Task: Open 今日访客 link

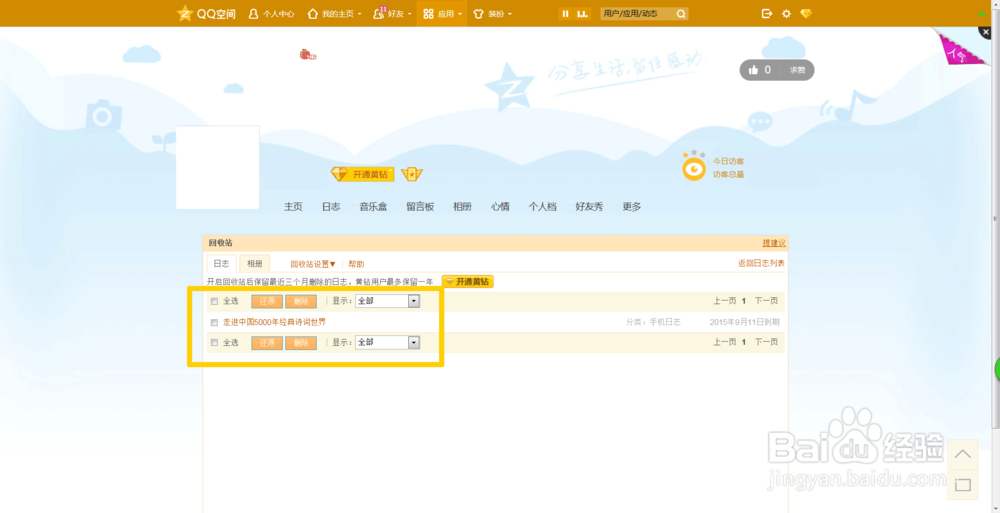Action: tap(728, 161)
